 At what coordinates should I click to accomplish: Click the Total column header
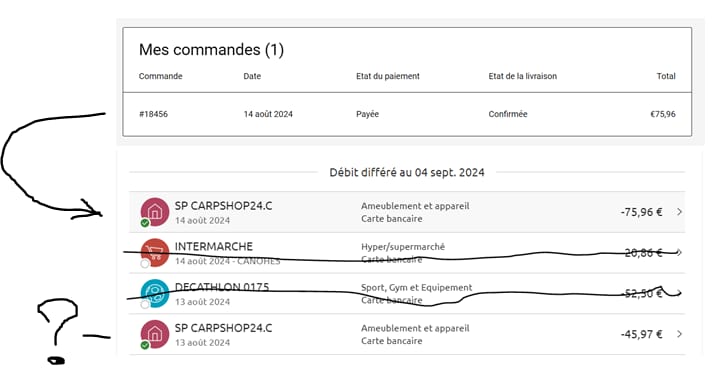pyautogui.click(x=666, y=76)
